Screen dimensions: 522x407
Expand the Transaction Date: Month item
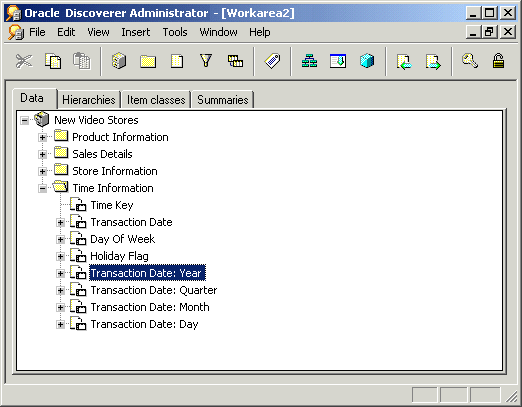click(60, 307)
